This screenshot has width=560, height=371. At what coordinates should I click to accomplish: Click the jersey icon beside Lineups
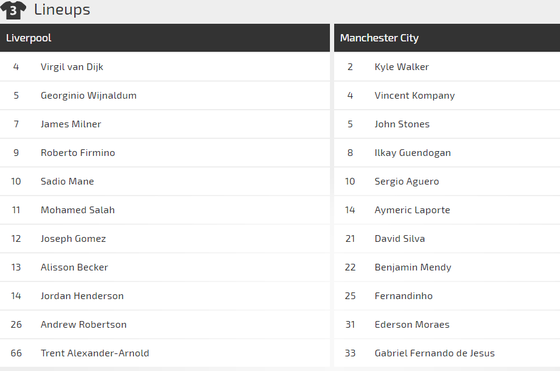click(13, 10)
